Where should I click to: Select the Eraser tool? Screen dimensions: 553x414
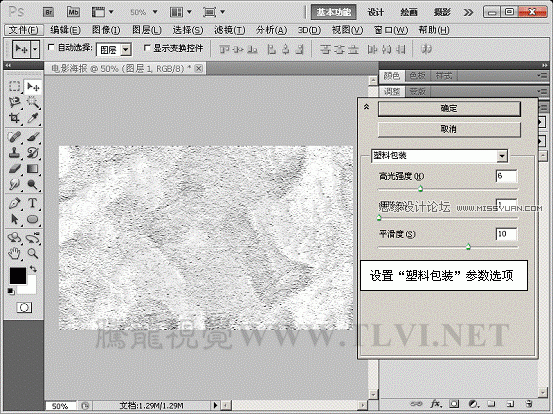click(14, 169)
